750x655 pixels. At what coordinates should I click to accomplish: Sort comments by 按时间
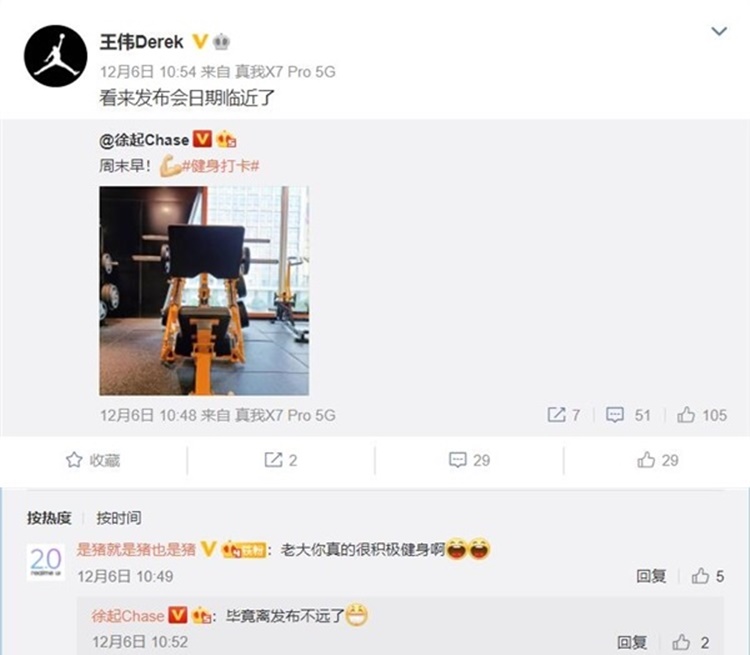point(119,518)
